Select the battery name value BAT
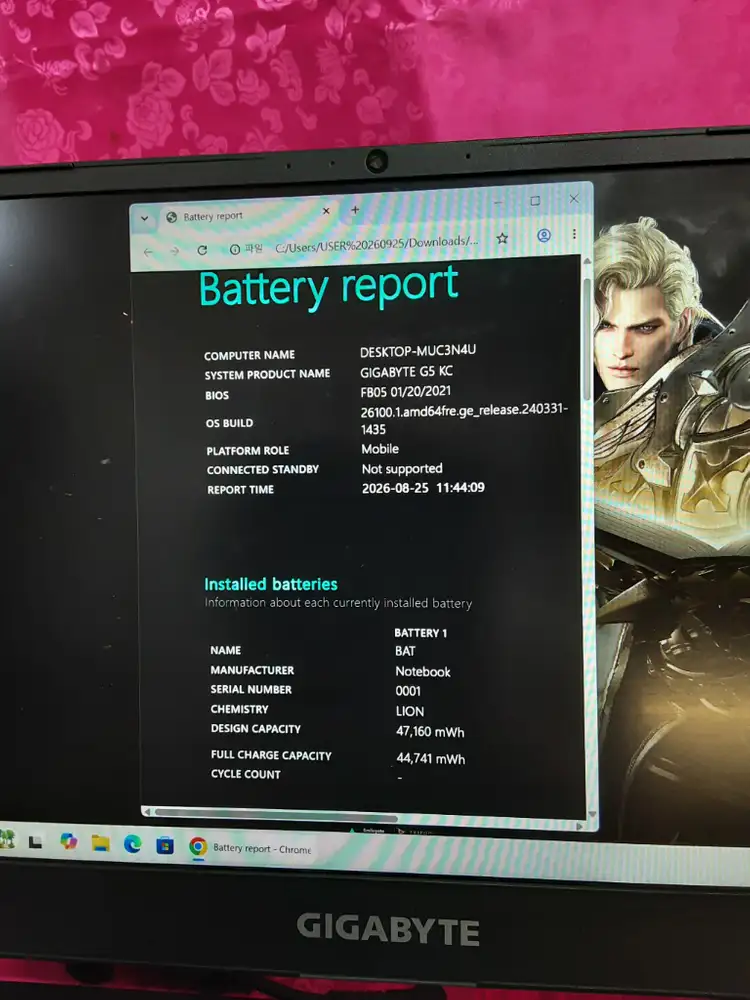Image resolution: width=750 pixels, height=1000 pixels. click(x=405, y=651)
